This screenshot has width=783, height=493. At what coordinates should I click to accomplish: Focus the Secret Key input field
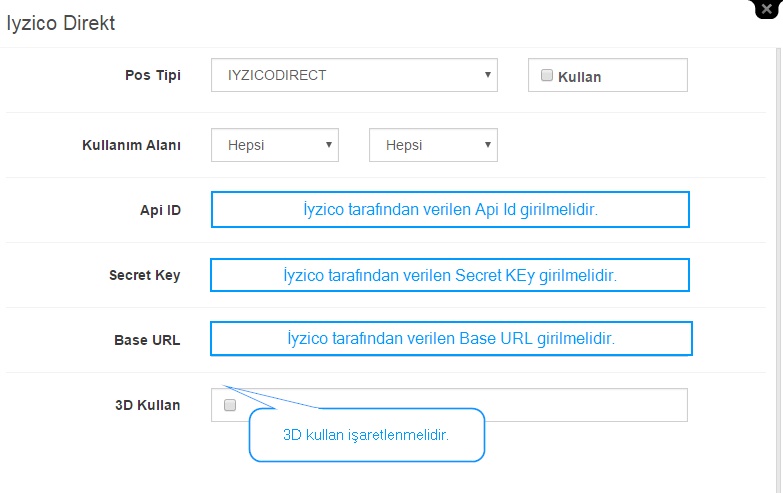[x=449, y=275]
